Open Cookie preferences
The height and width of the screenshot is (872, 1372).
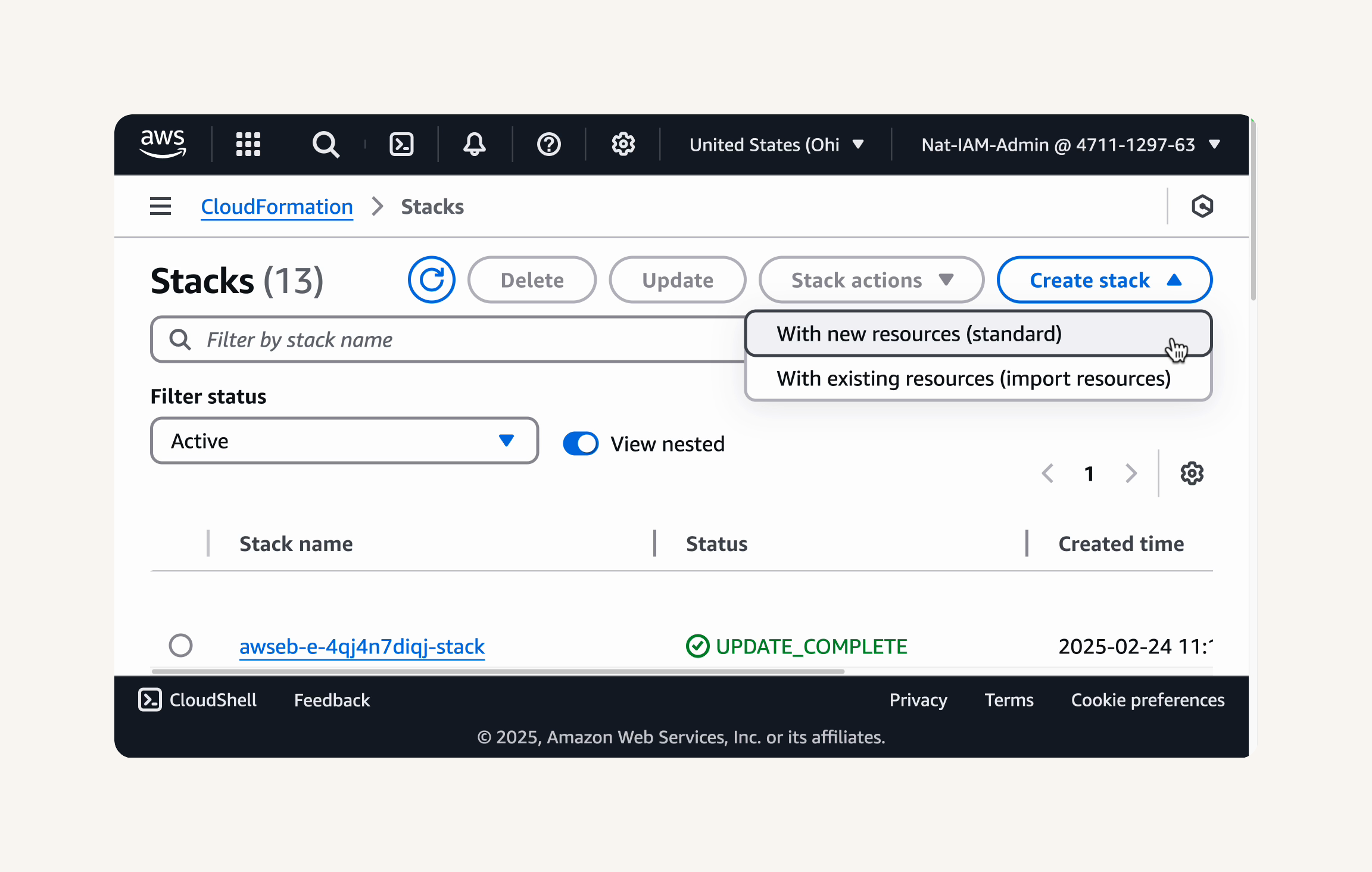click(x=1148, y=700)
